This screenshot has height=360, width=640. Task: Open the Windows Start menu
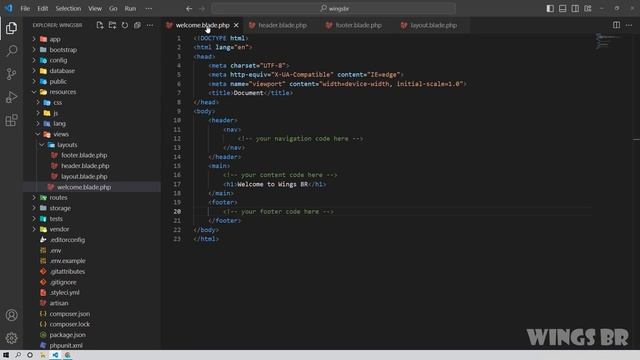tap(6, 355)
